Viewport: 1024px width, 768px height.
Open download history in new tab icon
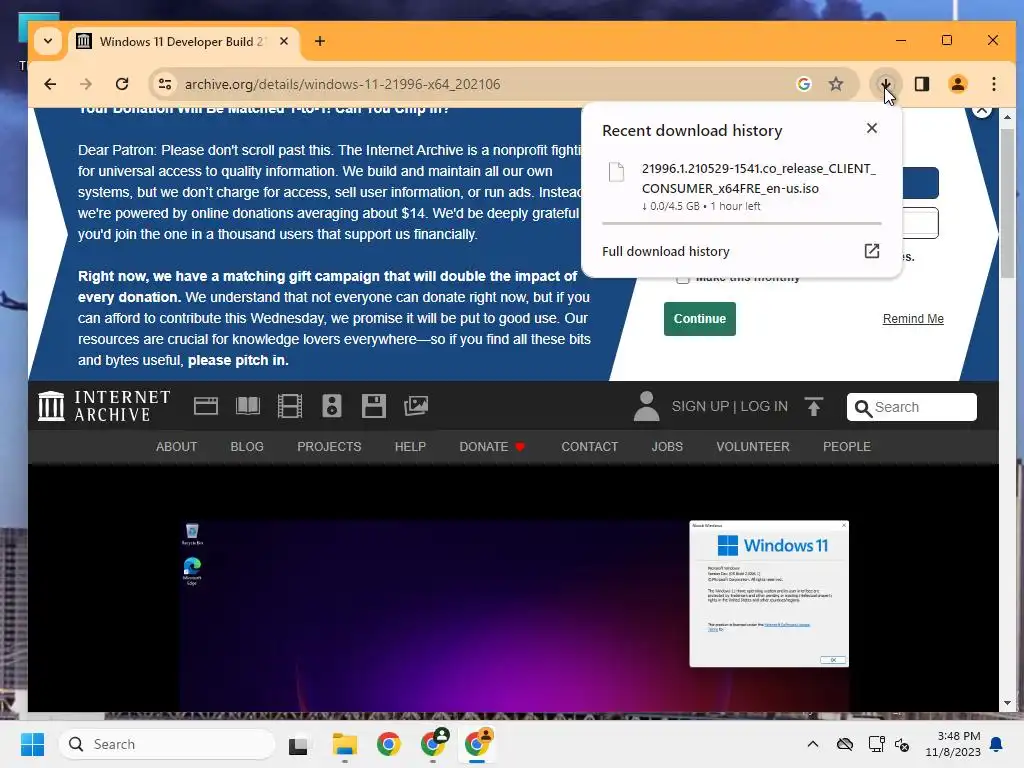coord(872,251)
